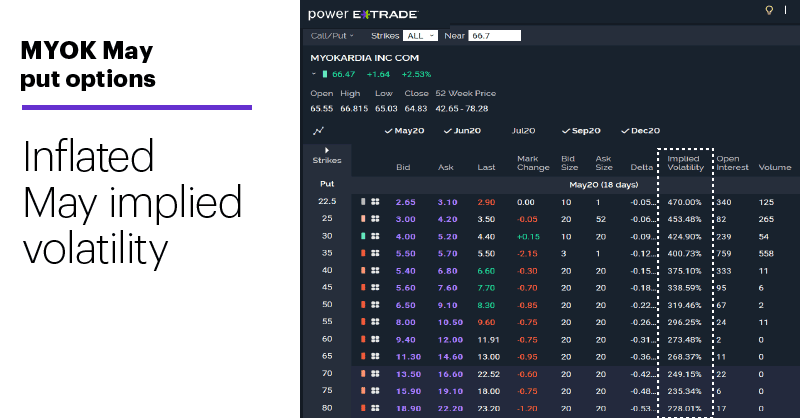Open the chart line icon beside expirations

click(318, 131)
